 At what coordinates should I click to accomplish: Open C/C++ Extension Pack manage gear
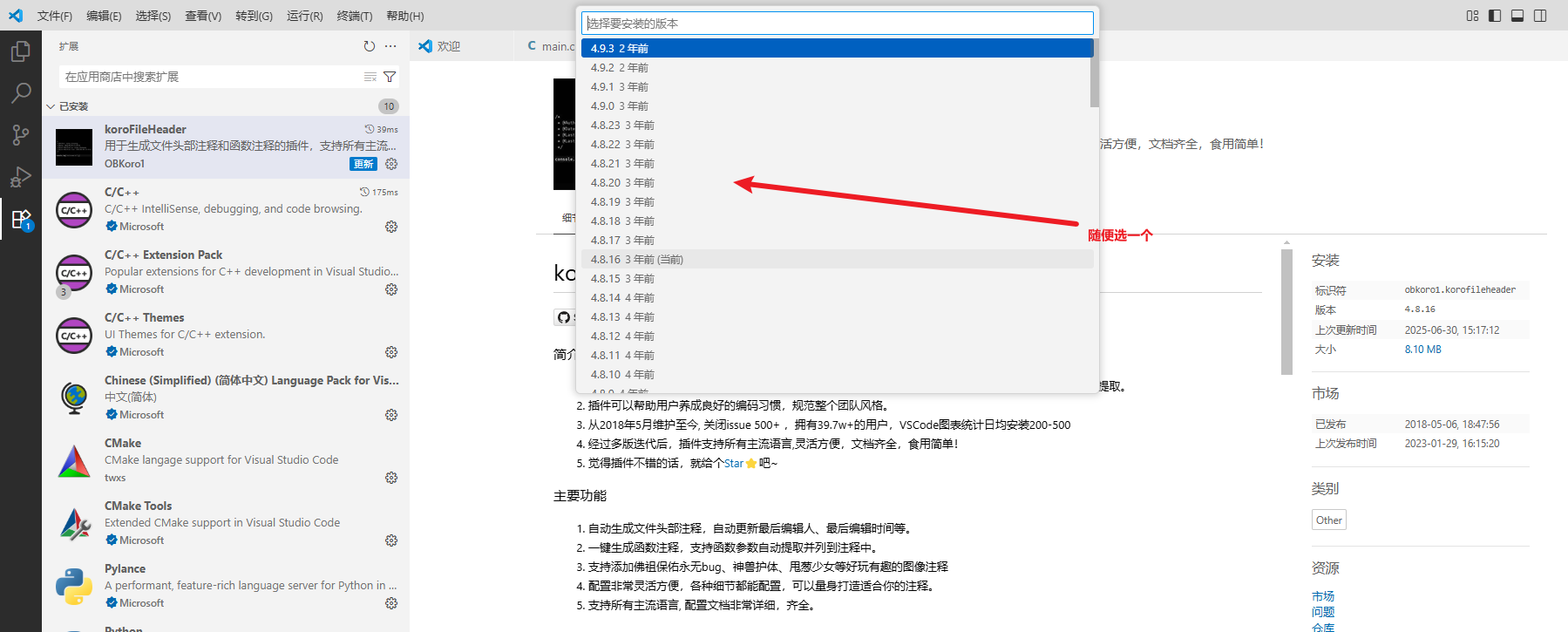click(391, 289)
